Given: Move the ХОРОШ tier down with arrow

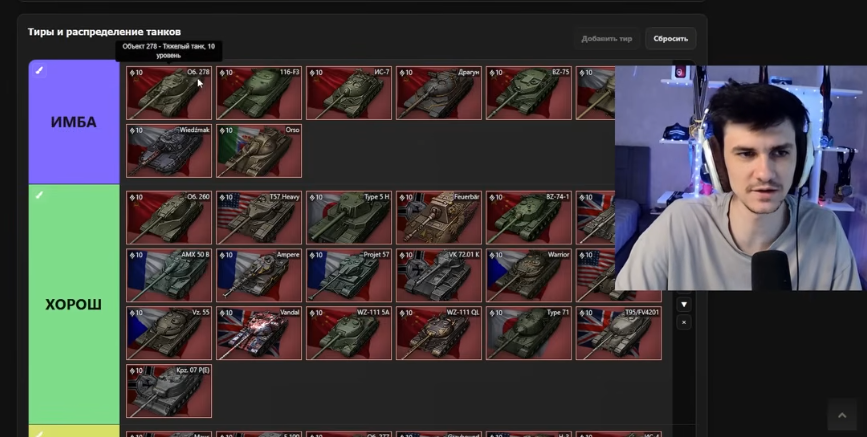Looking at the screenshot, I should pos(684,304).
